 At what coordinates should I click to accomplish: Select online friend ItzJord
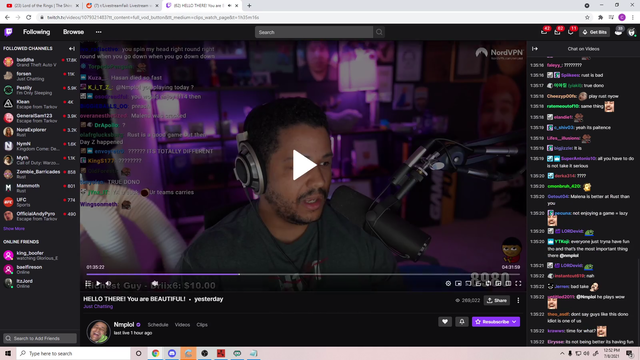40,283
